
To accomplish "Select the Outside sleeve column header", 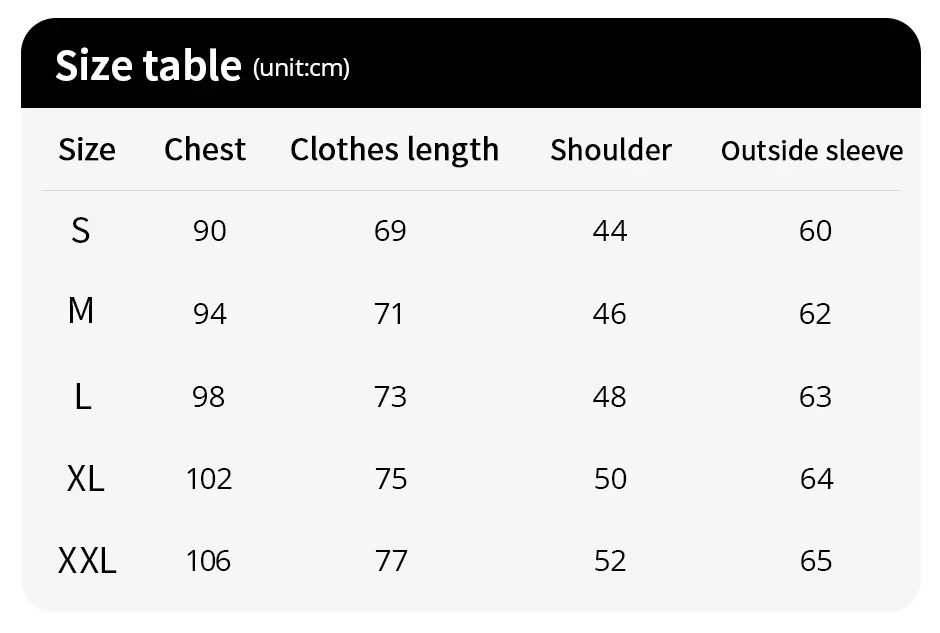I will point(812,150).
